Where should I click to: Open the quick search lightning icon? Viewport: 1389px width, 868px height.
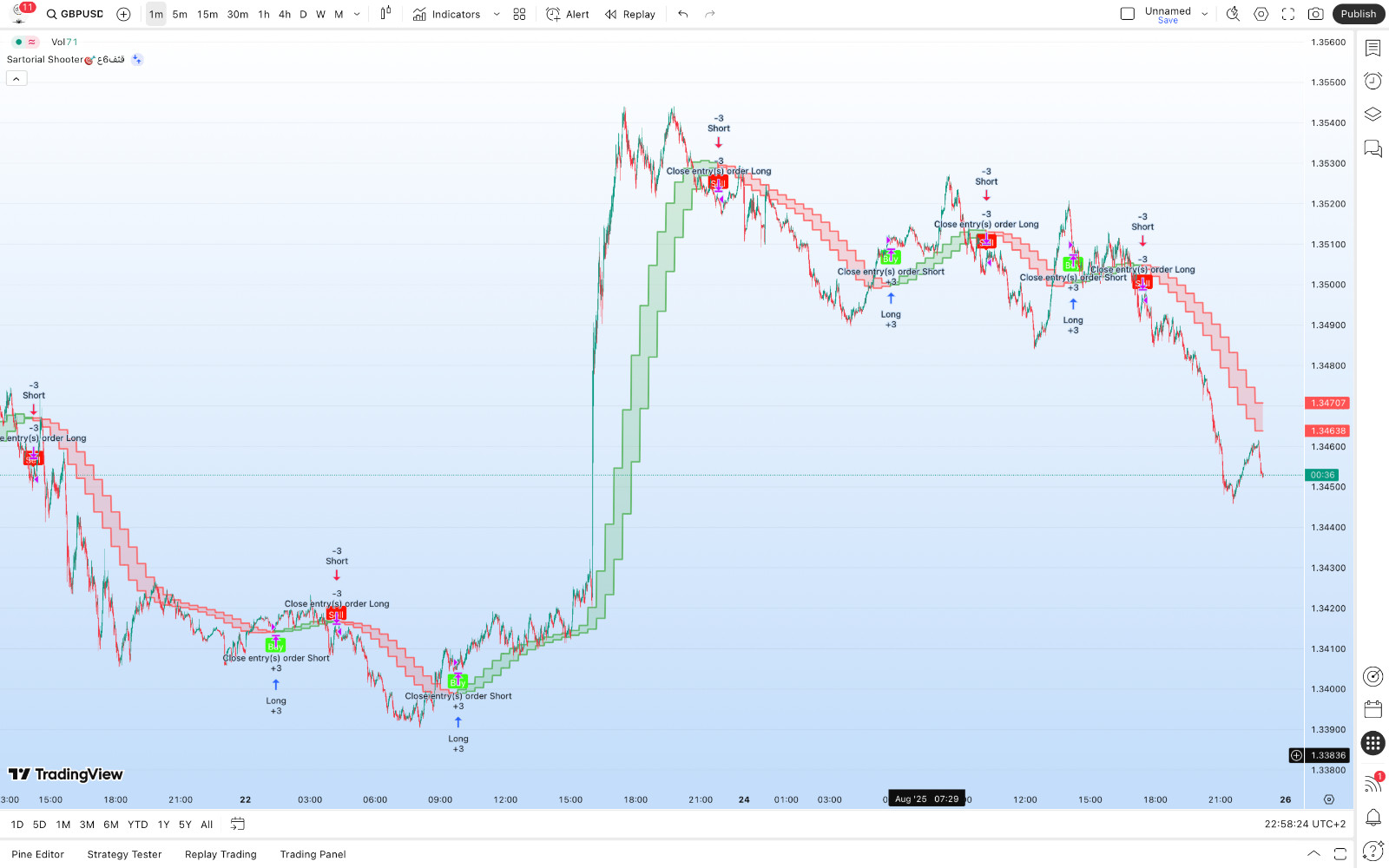click(x=1233, y=14)
